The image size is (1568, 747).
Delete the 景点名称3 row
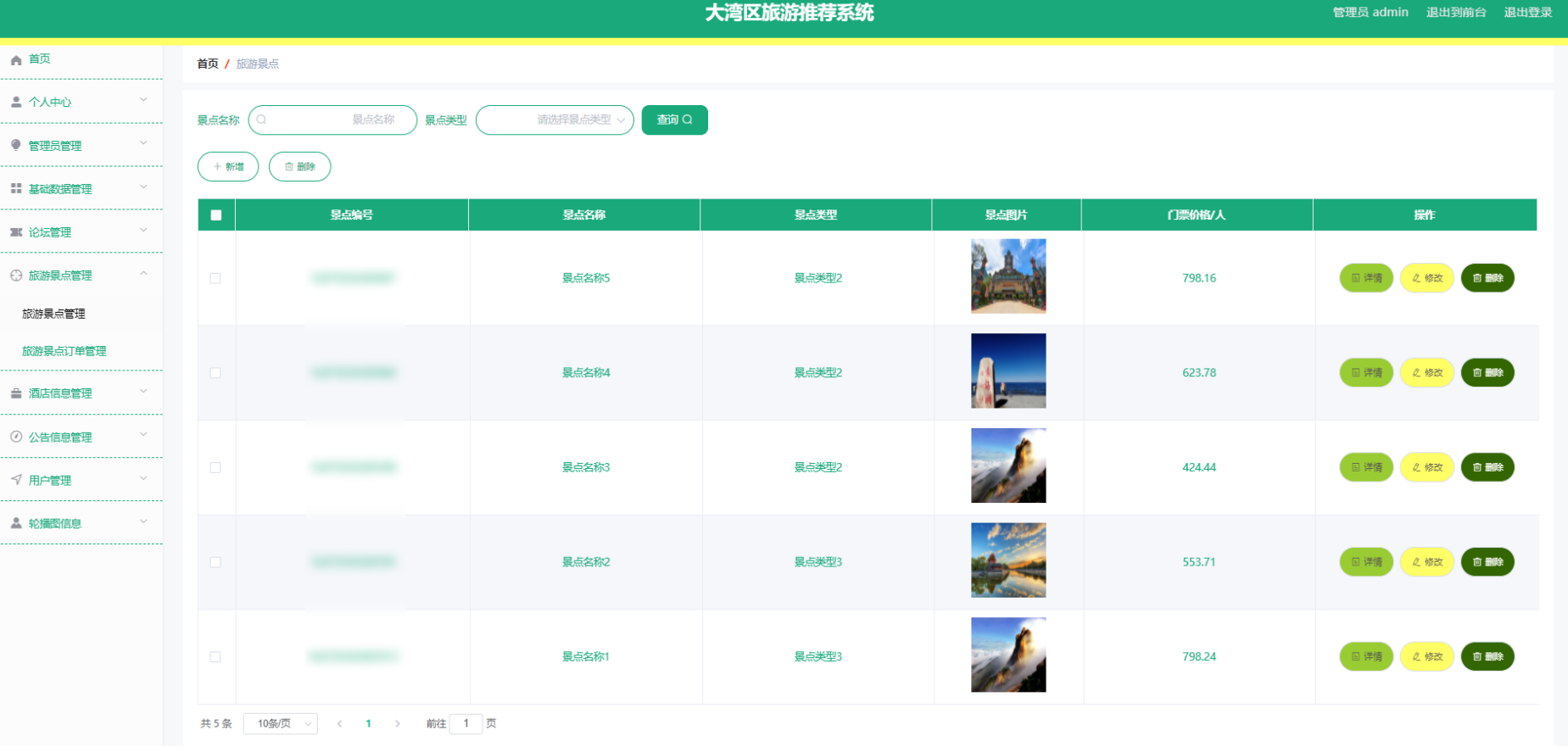[1487, 467]
